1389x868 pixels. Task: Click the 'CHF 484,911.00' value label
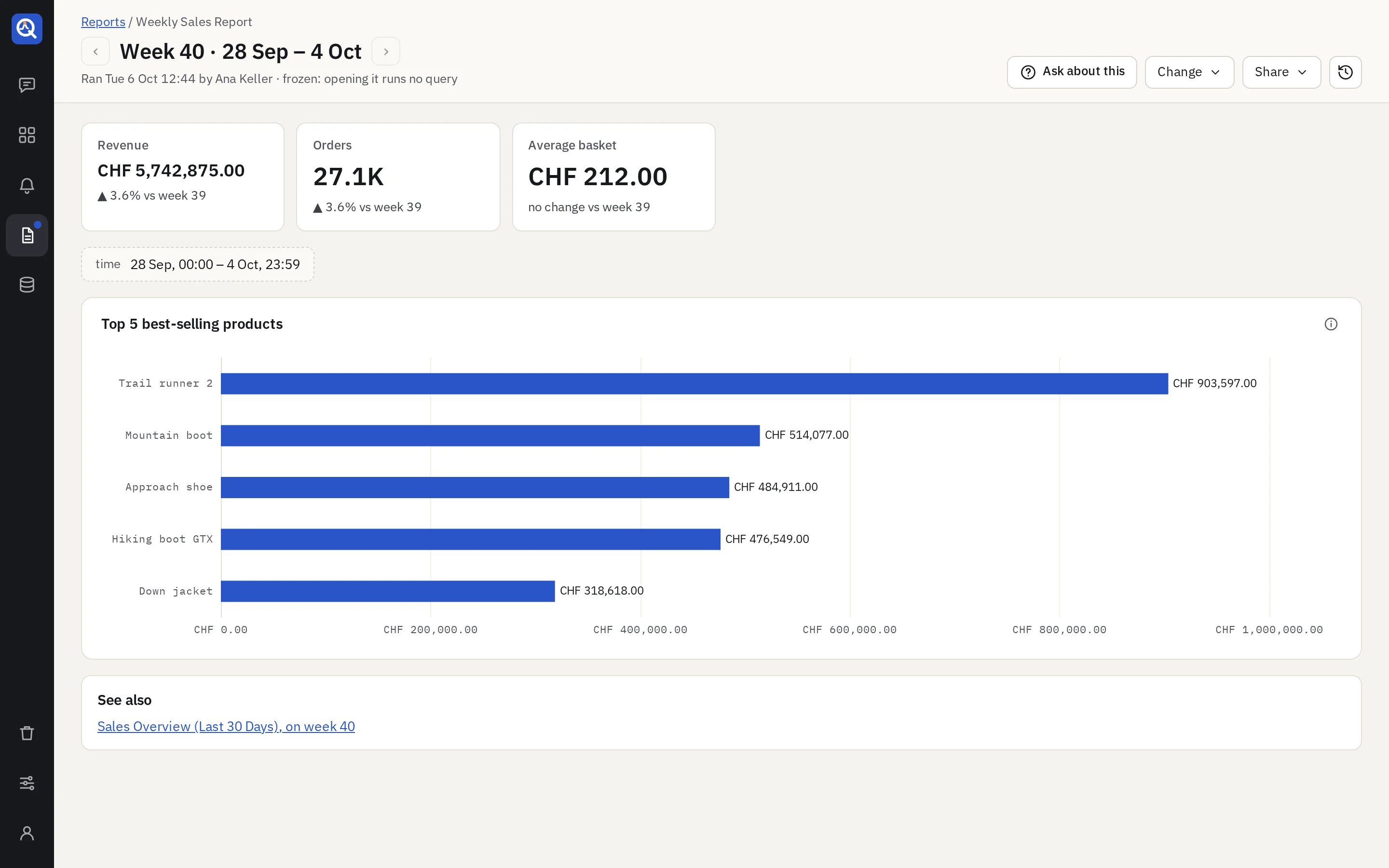coord(776,488)
